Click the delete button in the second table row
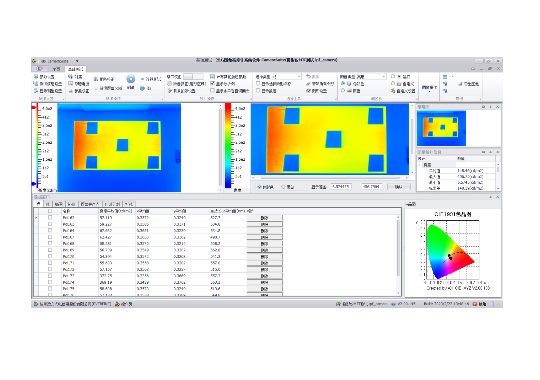Viewport: 540px width, 380px height. pos(264,224)
